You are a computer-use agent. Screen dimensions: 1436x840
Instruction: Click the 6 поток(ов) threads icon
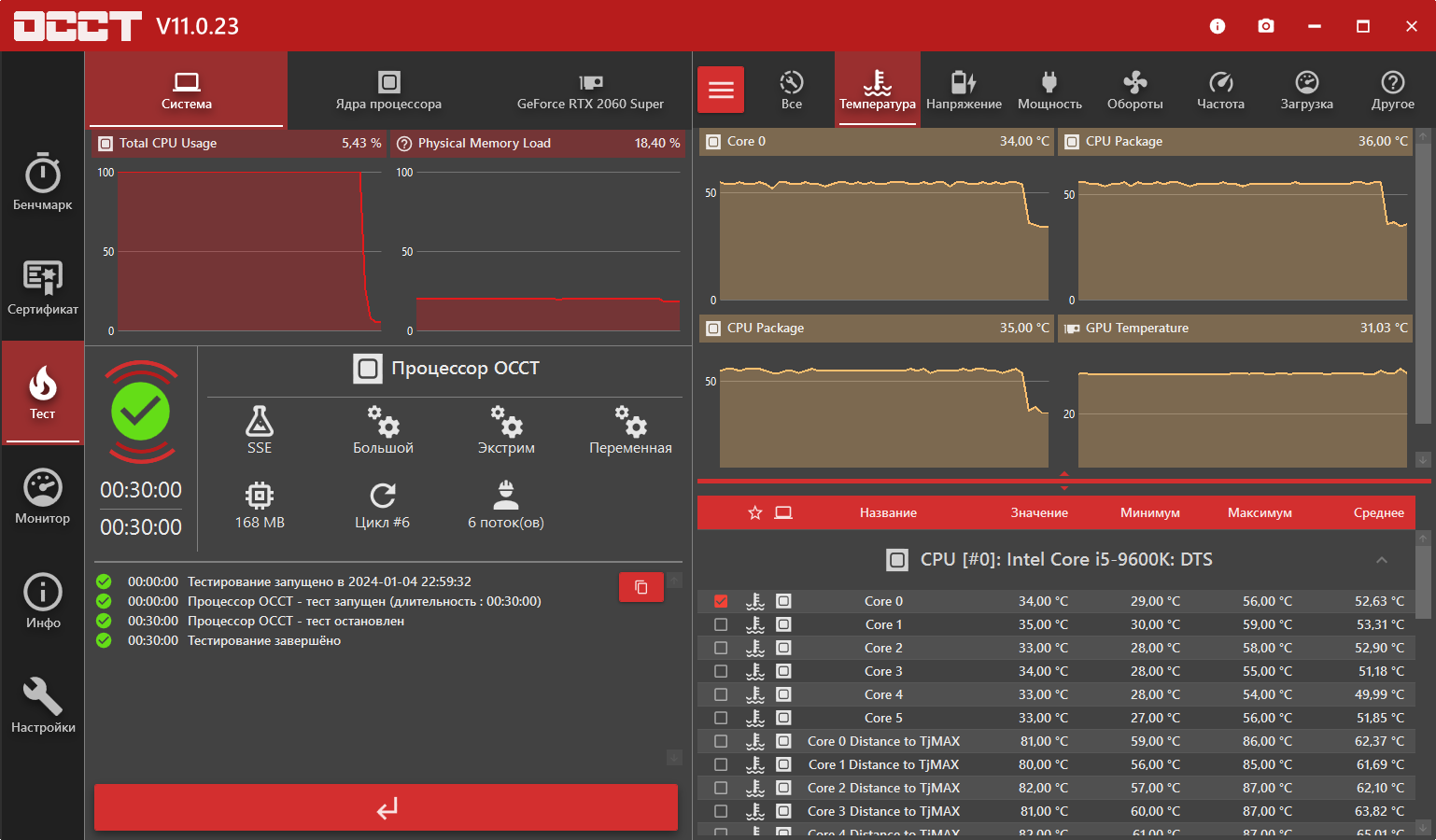coord(506,495)
